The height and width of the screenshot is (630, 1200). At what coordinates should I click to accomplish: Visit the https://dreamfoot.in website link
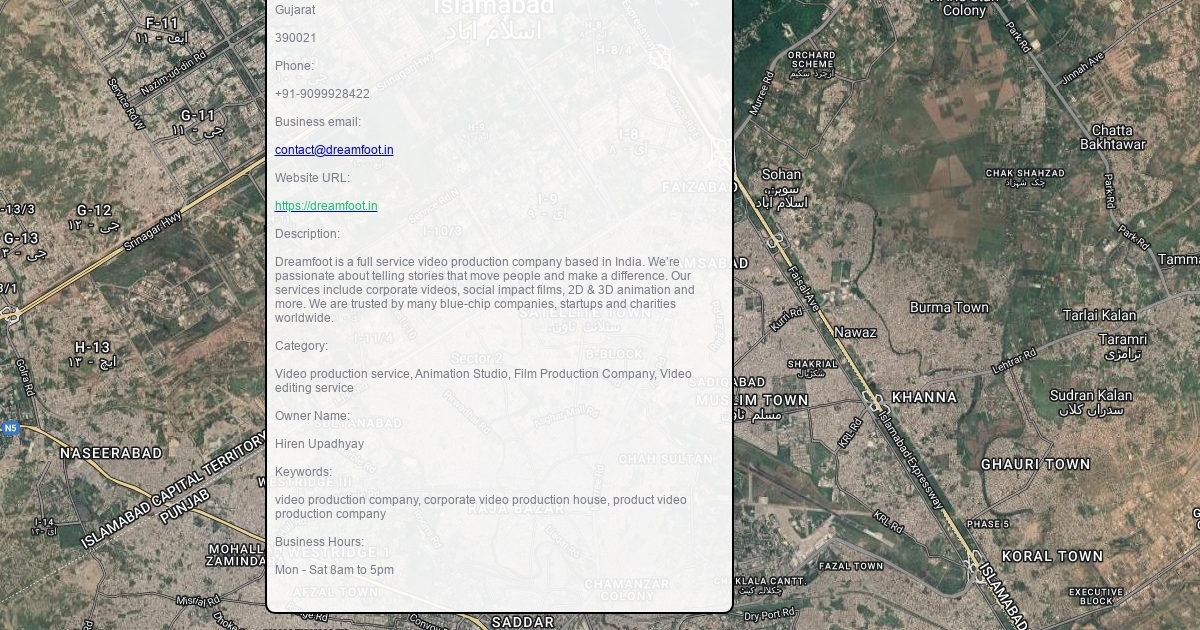326,206
